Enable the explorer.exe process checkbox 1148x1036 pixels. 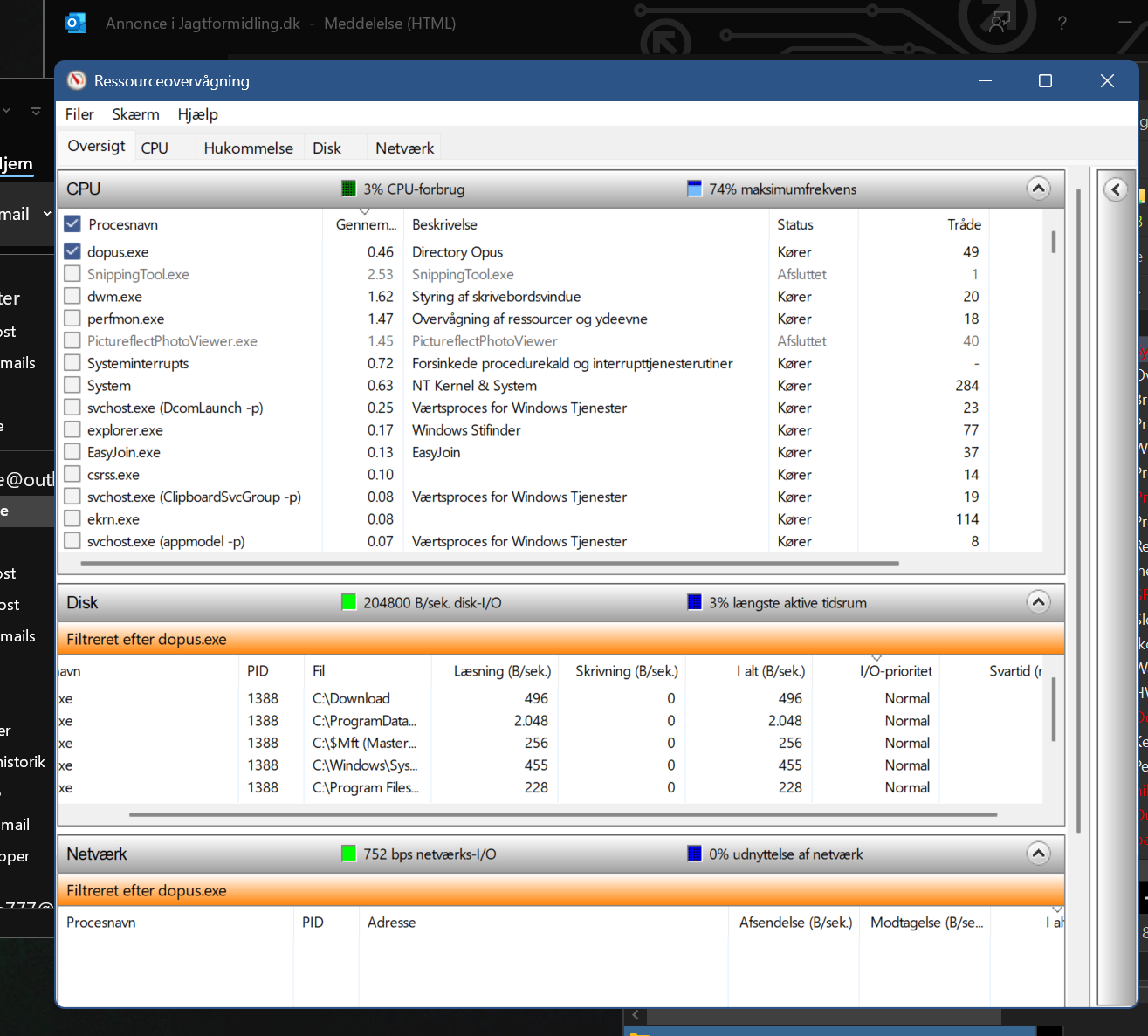tap(72, 429)
